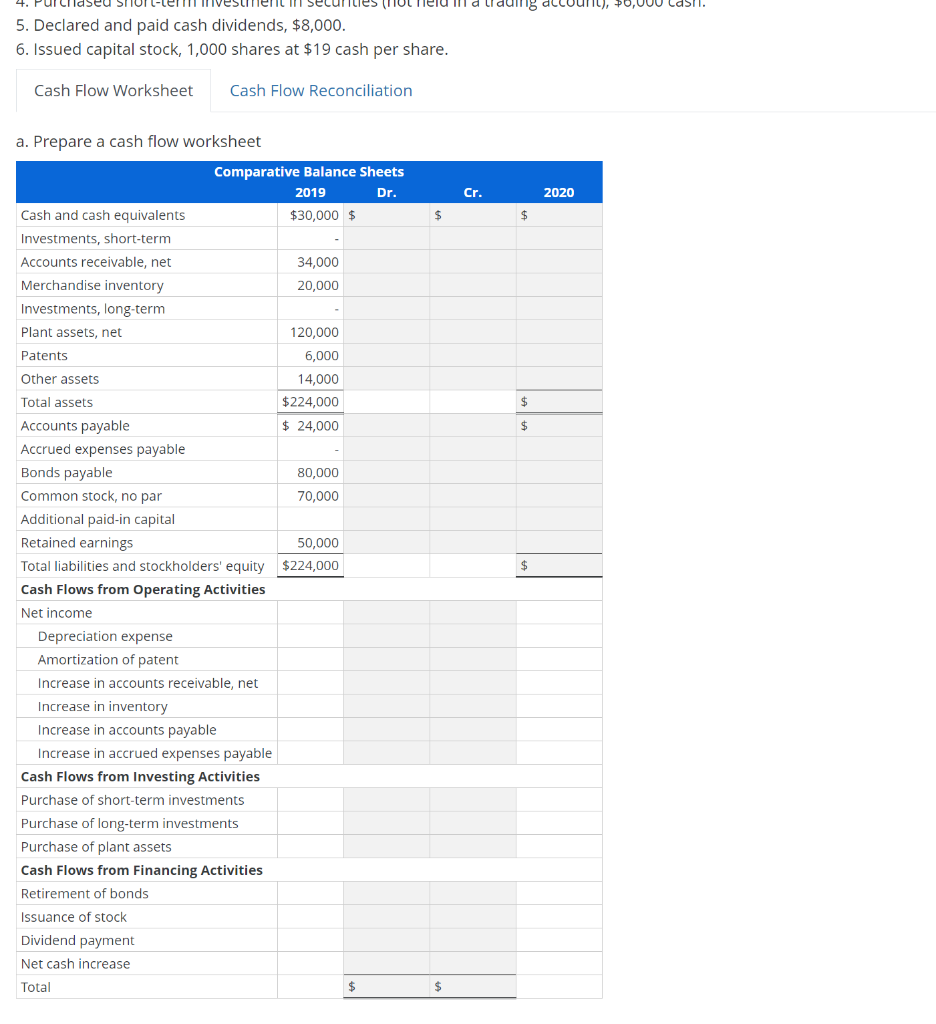Click the 120,000 Plant assets 2019 value

[x=315, y=332]
